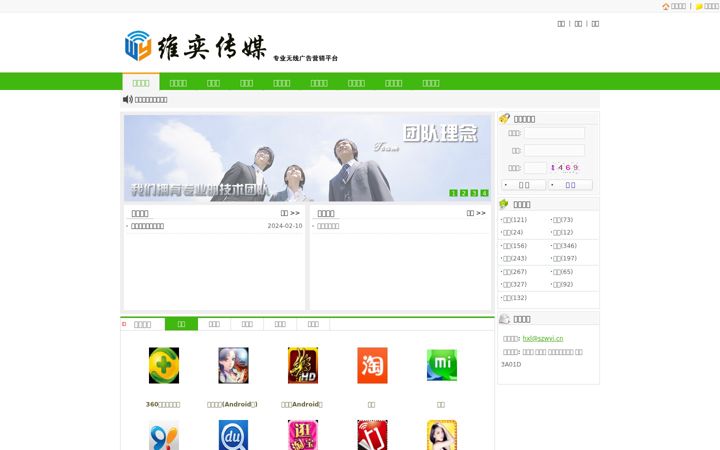Open the category link with count (346)
720x450 pixels.
(565, 246)
